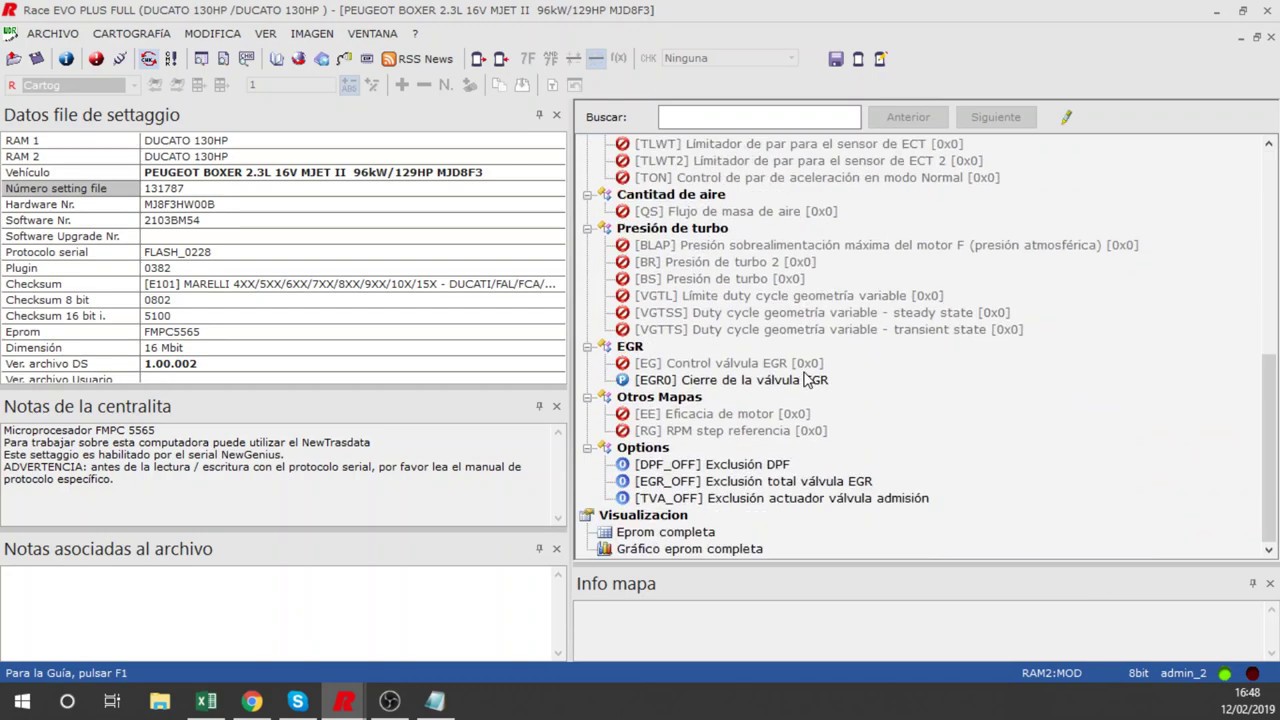1280x720 pixels.
Task: Open the CARTOGRAFÍA menu
Action: click(x=131, y=33)
